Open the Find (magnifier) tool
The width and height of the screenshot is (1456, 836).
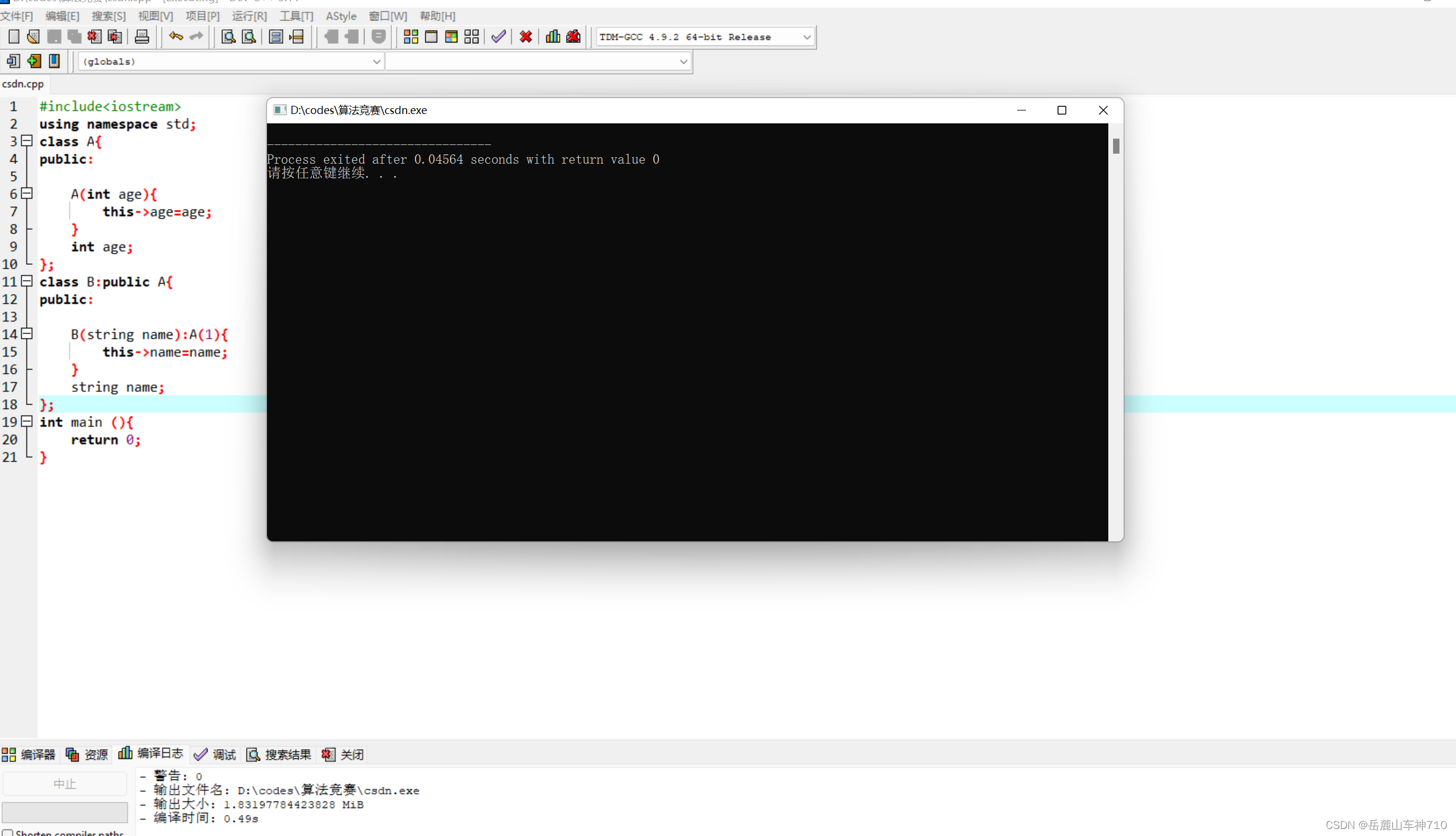pyautogui.click(x=228, y=37)
